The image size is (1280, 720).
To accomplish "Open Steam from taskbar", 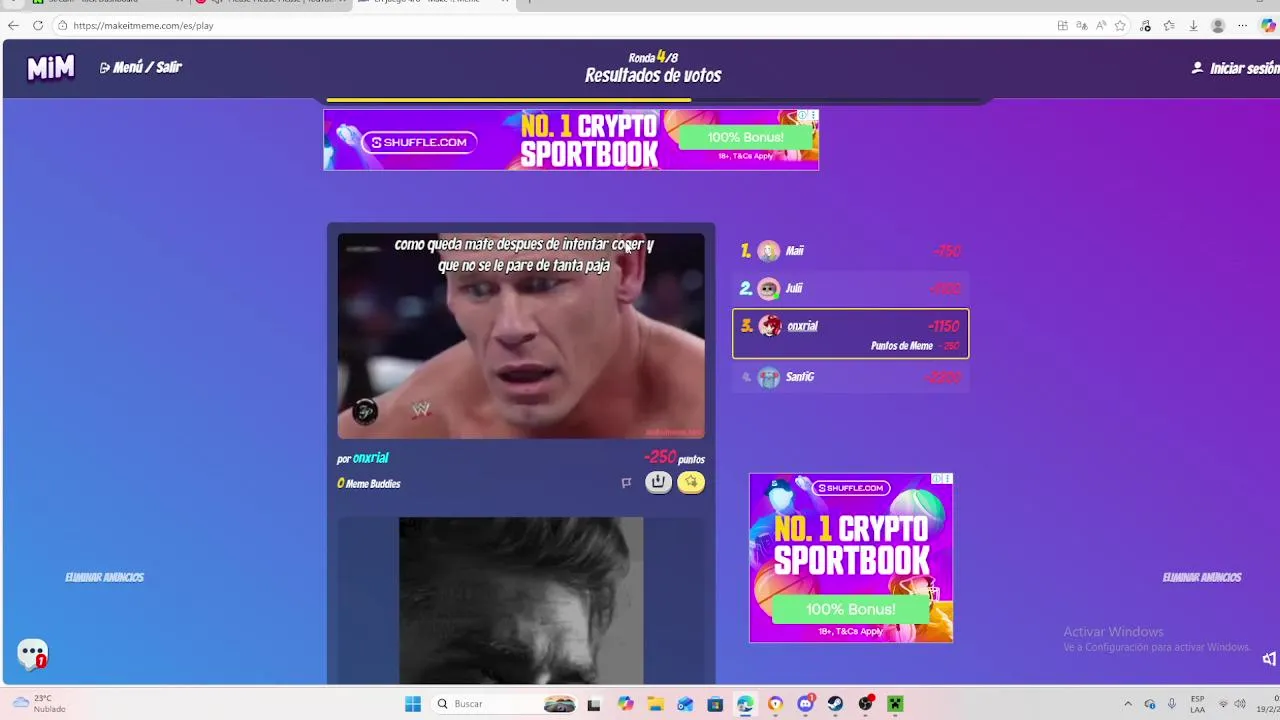I will pos(835,704).
